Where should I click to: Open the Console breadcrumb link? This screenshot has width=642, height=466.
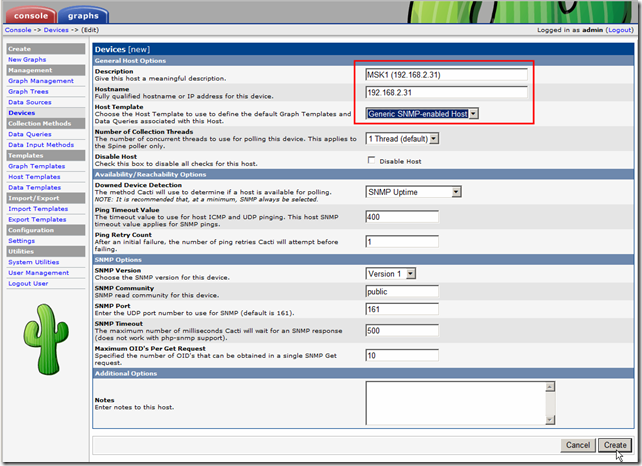(x=18, y=30)
